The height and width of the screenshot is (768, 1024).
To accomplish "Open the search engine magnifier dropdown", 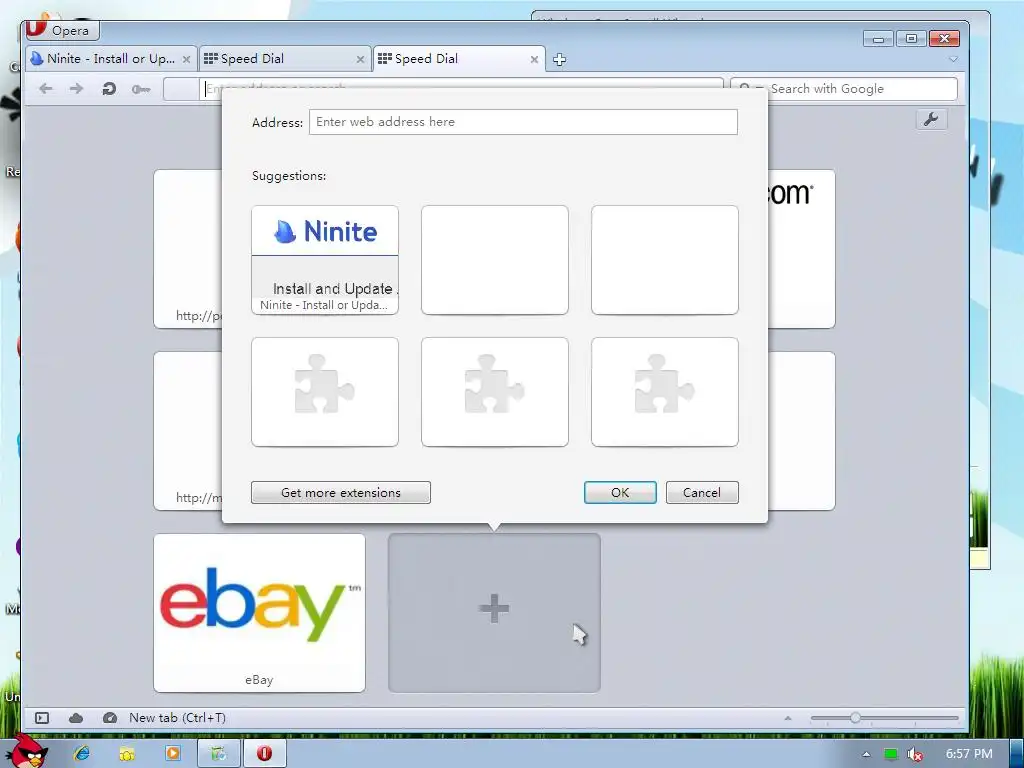I will (x=749, y=89).
